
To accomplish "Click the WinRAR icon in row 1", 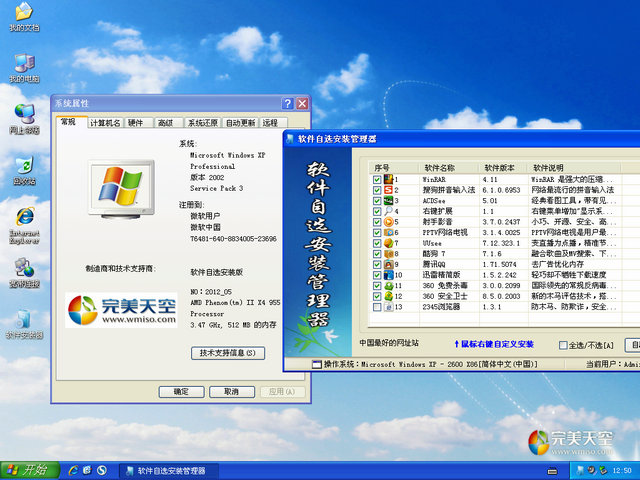I will [x=388, y=179].
